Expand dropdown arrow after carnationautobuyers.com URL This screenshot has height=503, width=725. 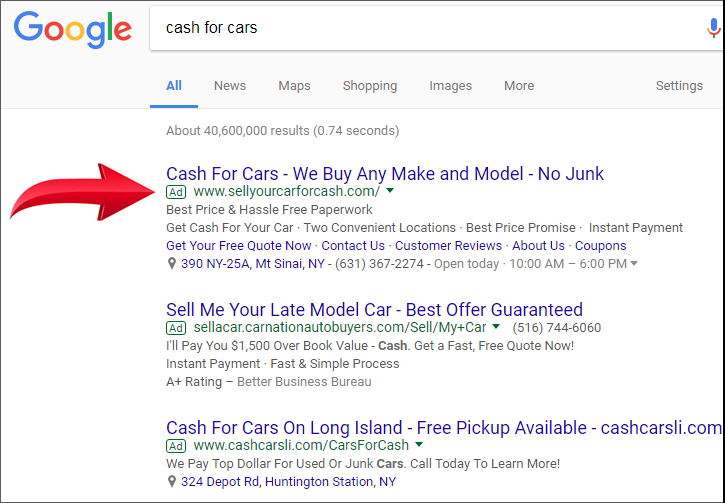[496, 326]
